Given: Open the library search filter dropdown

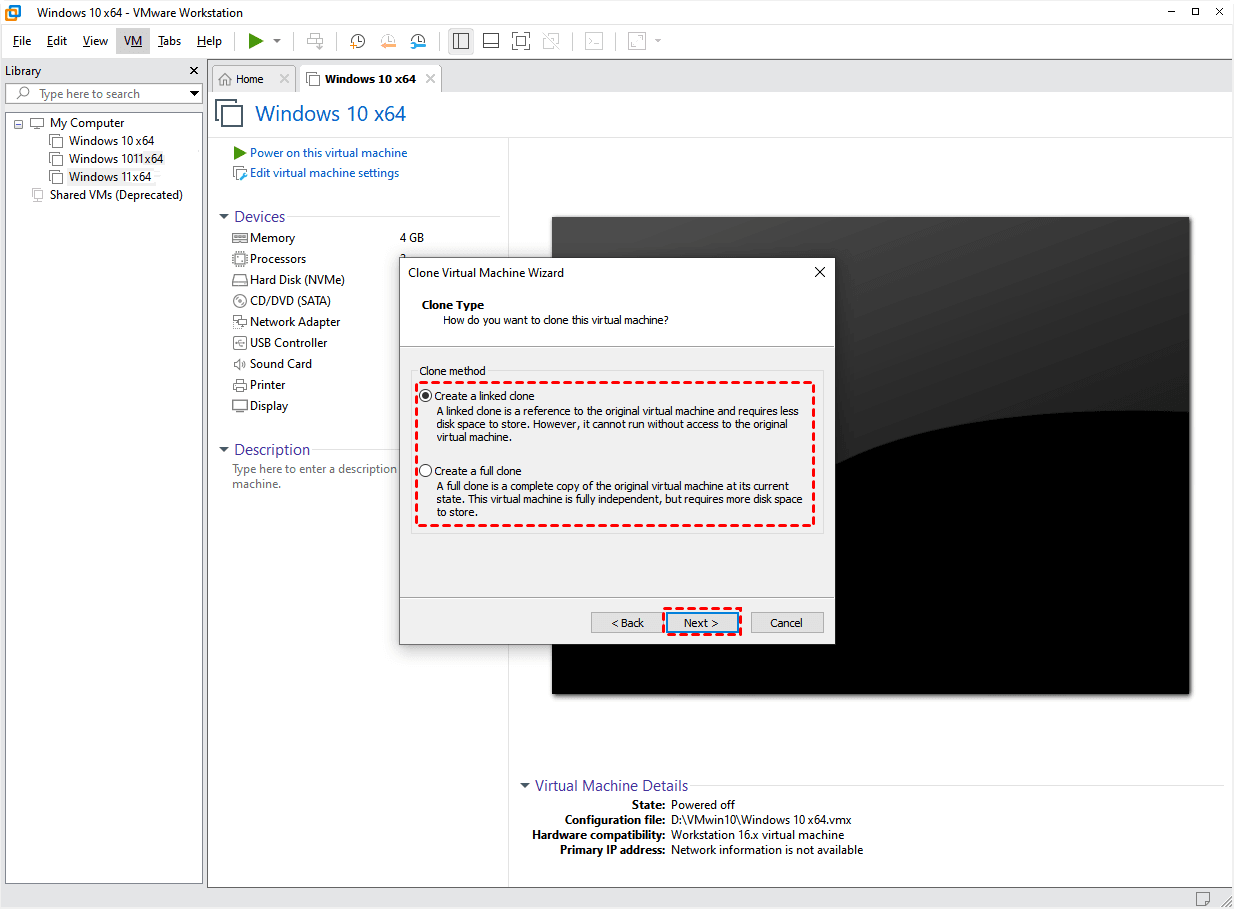Looking at the screenshot, I should pyautogui.click(x=194, y=94).
